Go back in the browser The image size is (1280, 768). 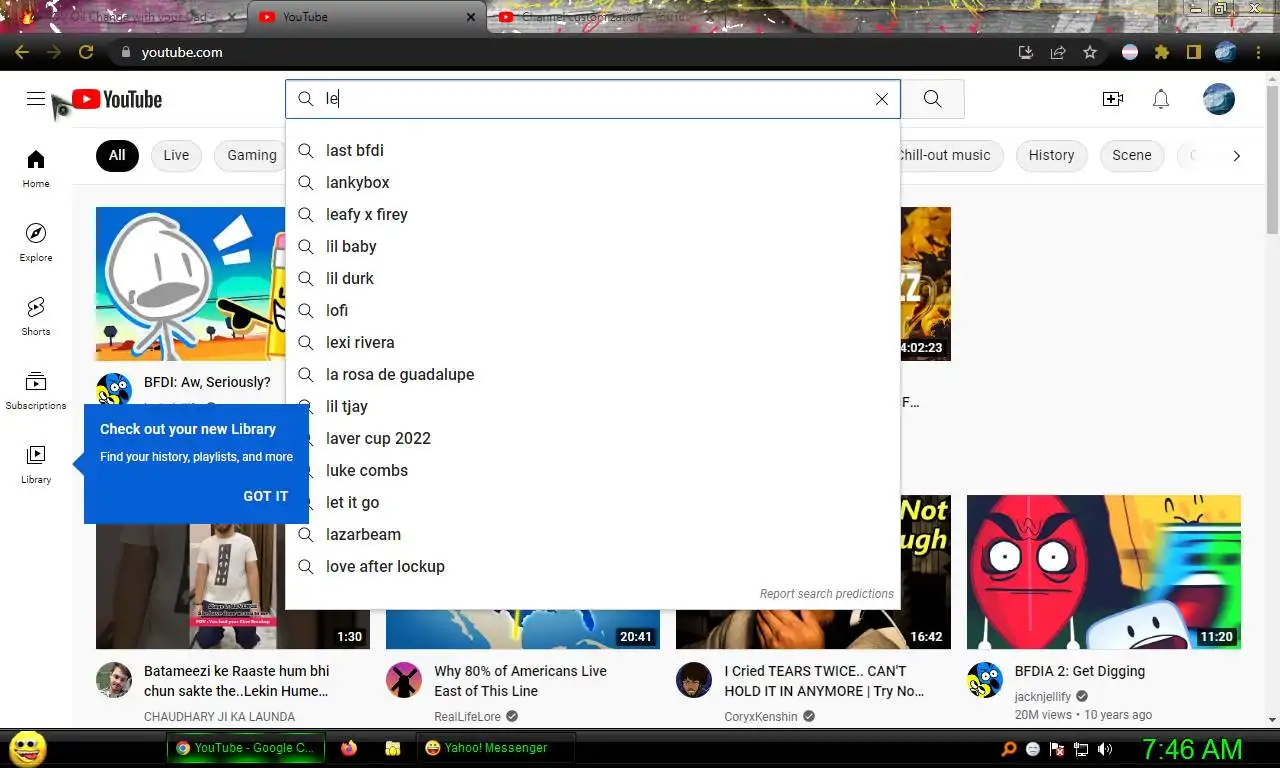coord(22,52)
